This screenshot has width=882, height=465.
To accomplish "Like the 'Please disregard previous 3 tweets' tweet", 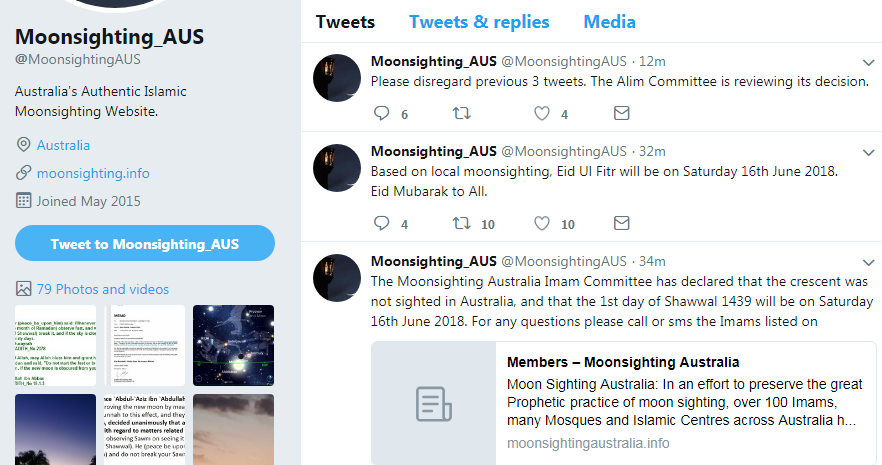I will click(x=542, y=114).
